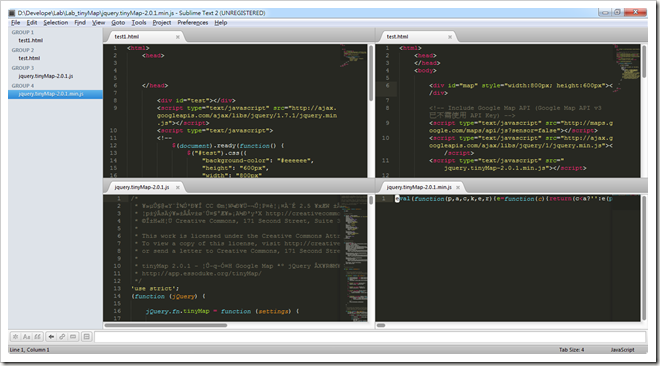Open the File menu
This screenshot has width=660, height=366.
[x=16, y=23]
